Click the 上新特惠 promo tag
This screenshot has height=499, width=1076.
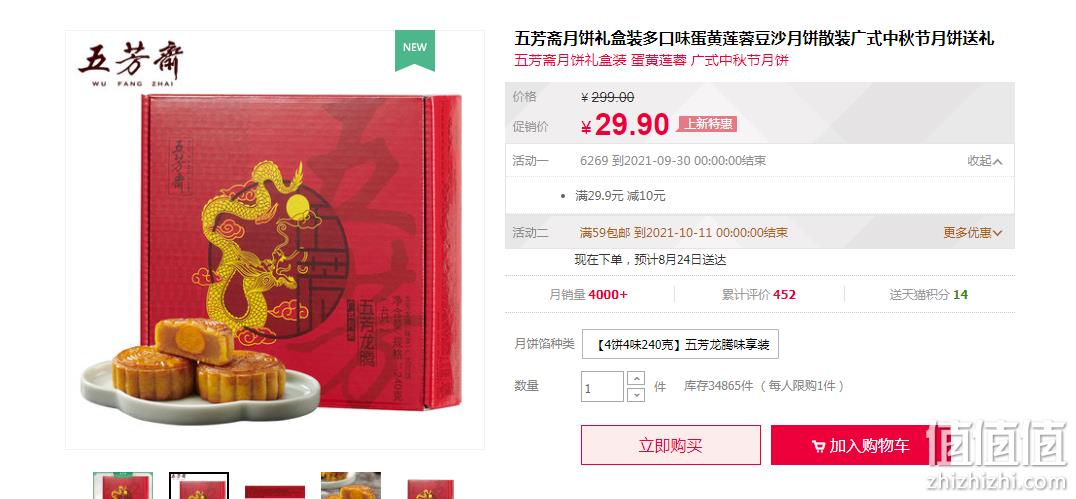point(707,124)
